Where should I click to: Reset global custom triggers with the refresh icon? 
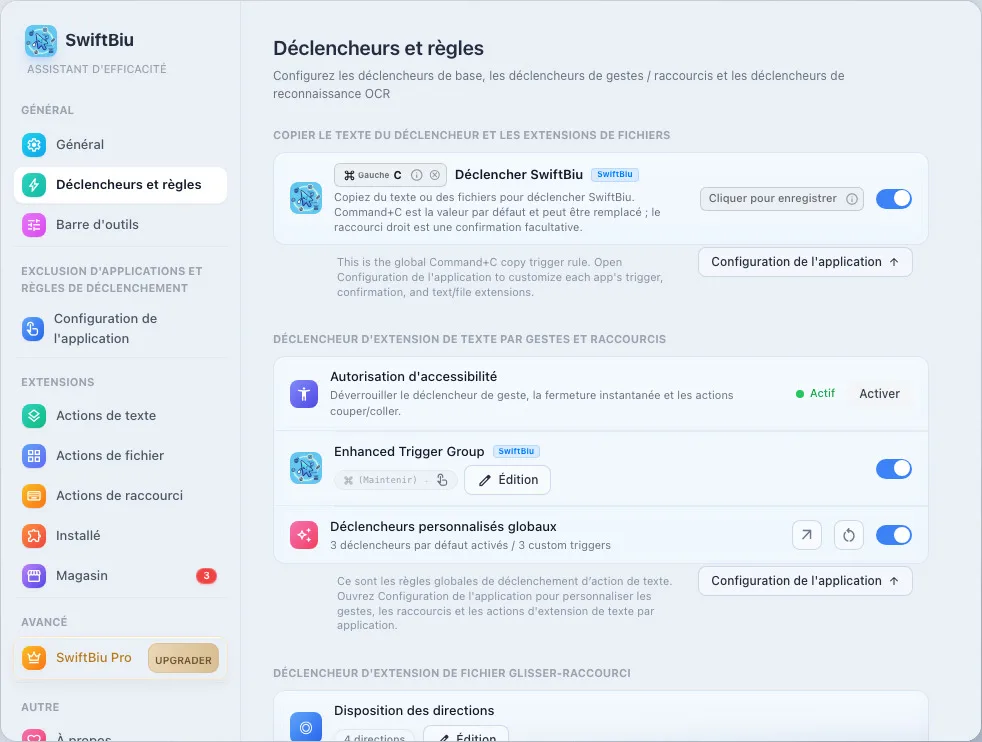point(849,535)
